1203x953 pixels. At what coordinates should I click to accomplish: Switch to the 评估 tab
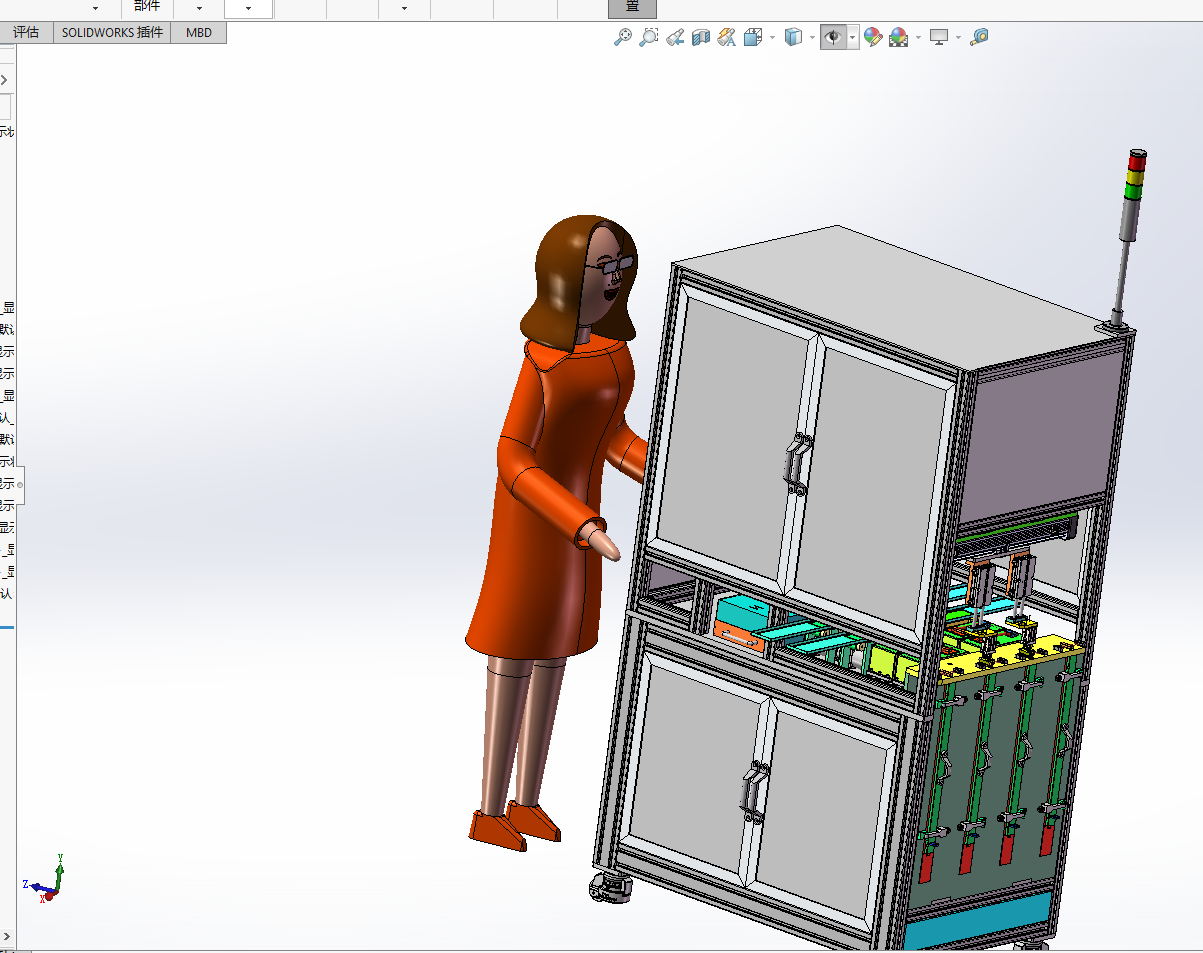click(x=26, y=32)
